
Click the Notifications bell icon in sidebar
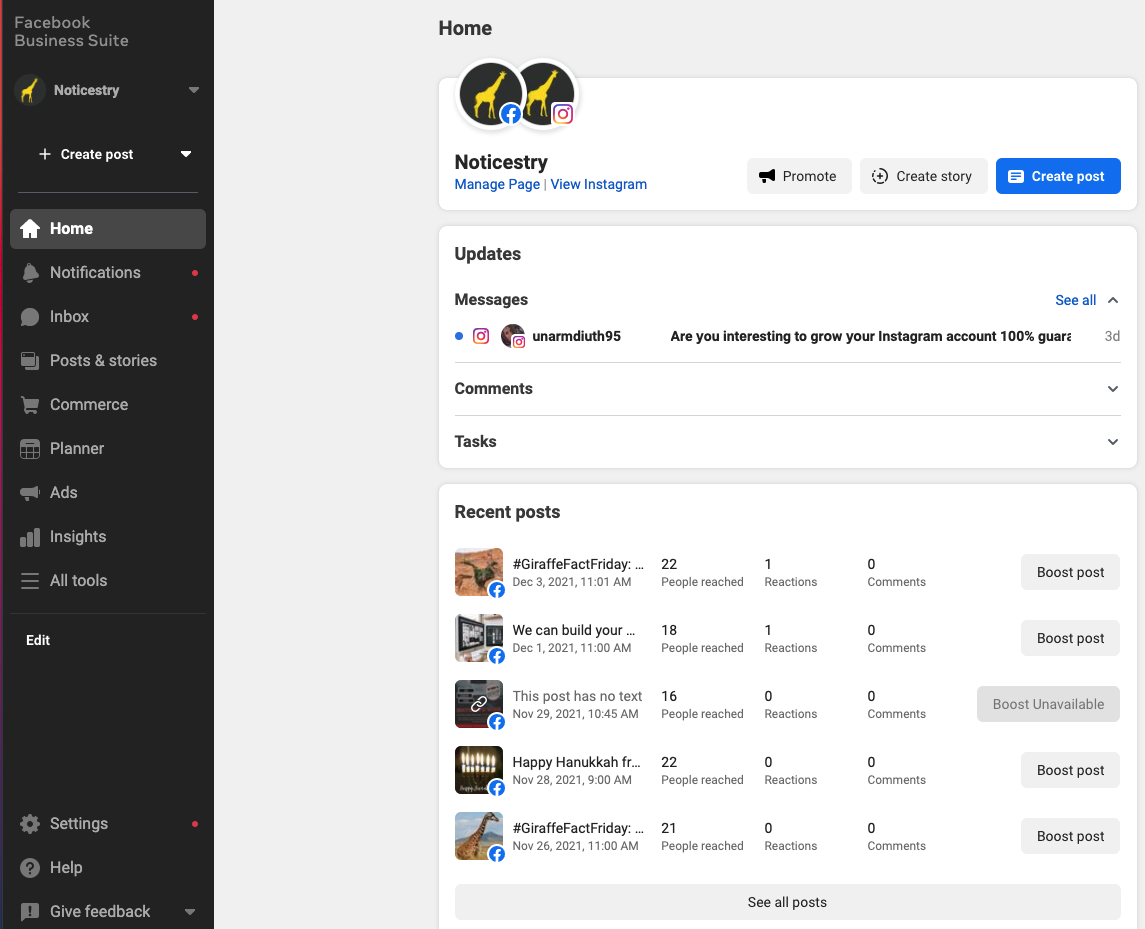[31, 273]
